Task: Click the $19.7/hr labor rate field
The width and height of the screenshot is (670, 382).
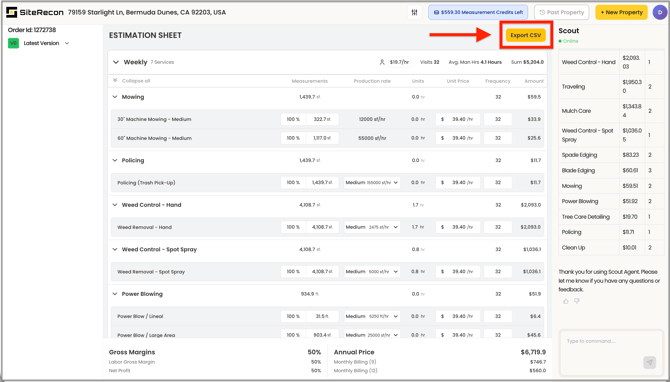Action: [399, 62]
